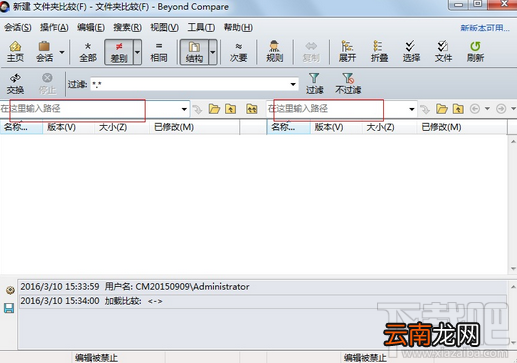The image size is (517, 363).
Task: Open the 主页 home toolbar button
Action: (x=15, y=52)
